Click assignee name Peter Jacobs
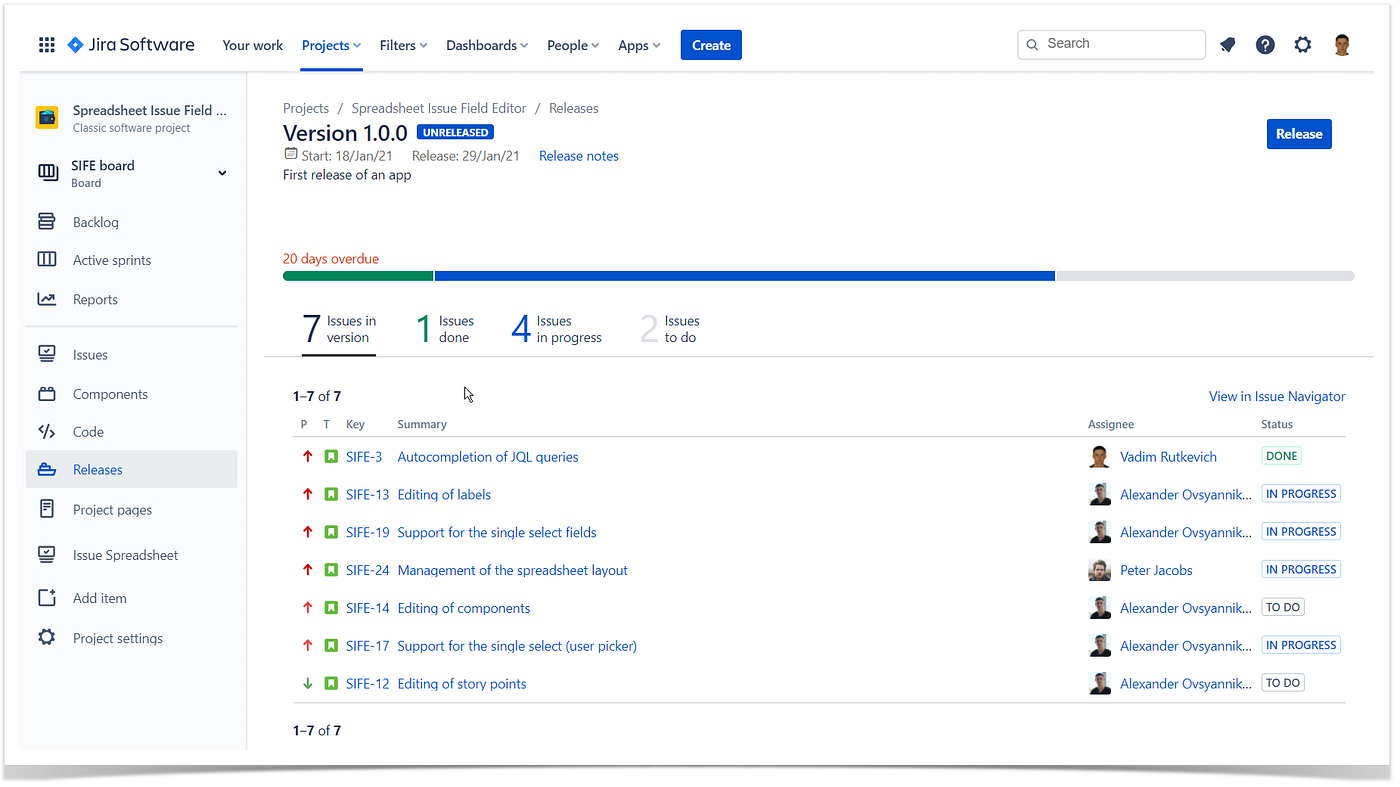Viewport: 1400px width, 787px height. tap(1156, 570)
